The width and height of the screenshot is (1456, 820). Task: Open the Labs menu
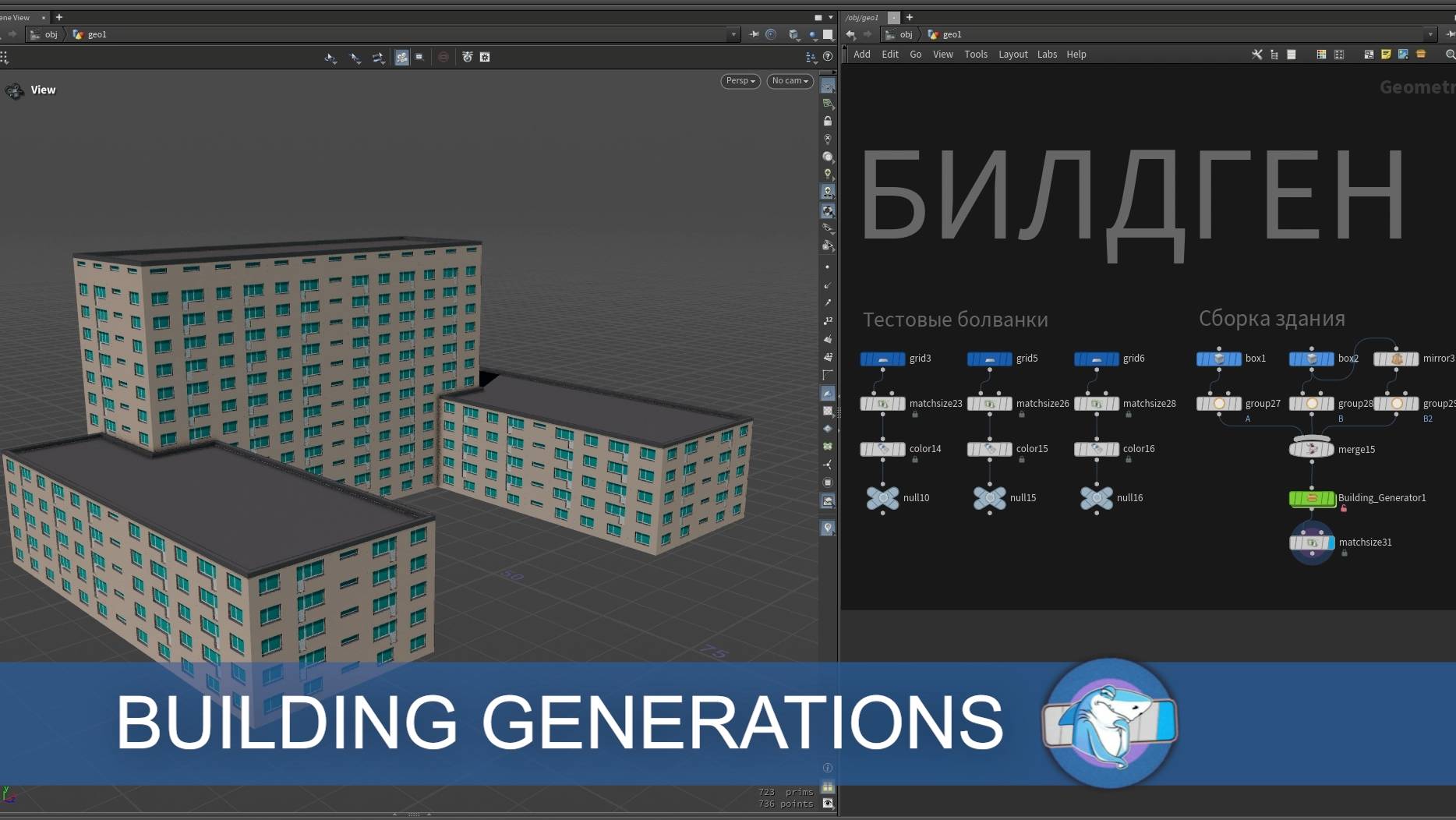1047,54
